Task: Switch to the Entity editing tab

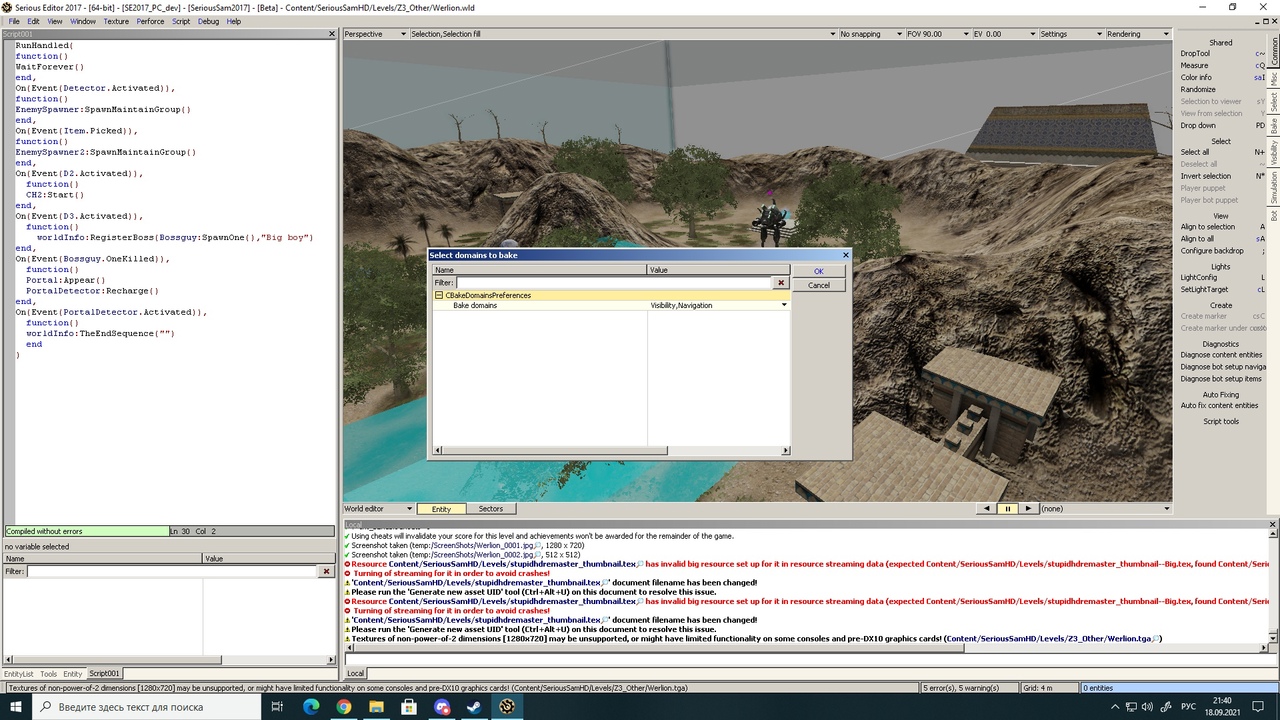Action: [x=441, y=509]
